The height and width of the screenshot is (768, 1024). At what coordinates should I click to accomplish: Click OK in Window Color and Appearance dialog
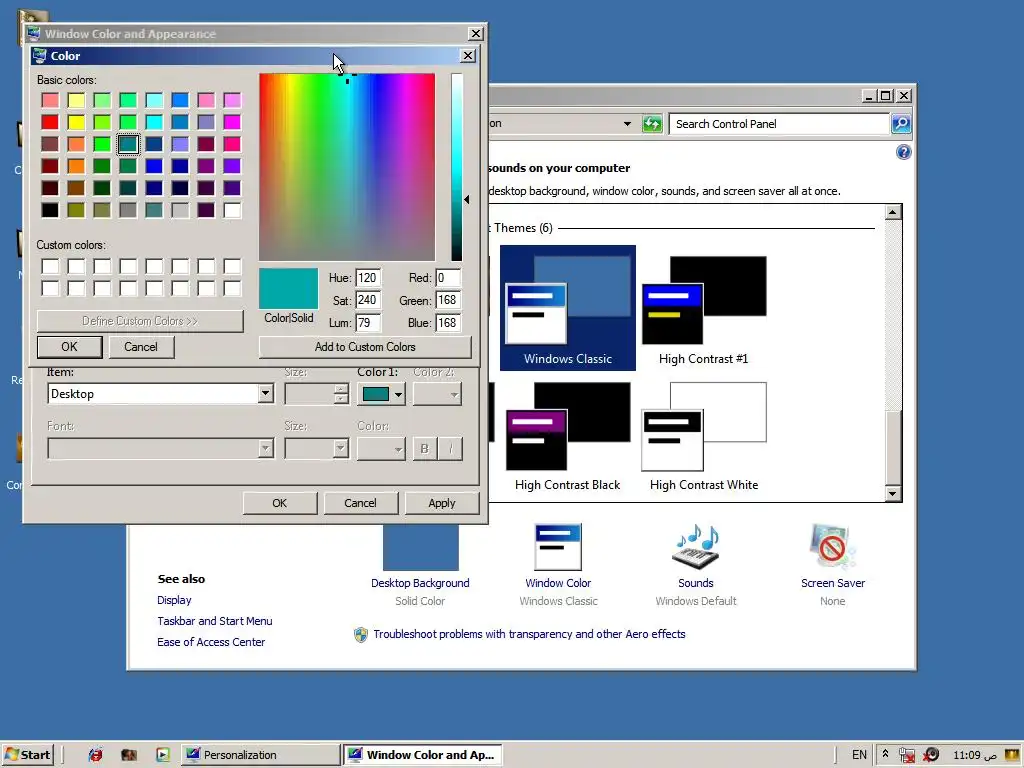(x=280, y=503)
